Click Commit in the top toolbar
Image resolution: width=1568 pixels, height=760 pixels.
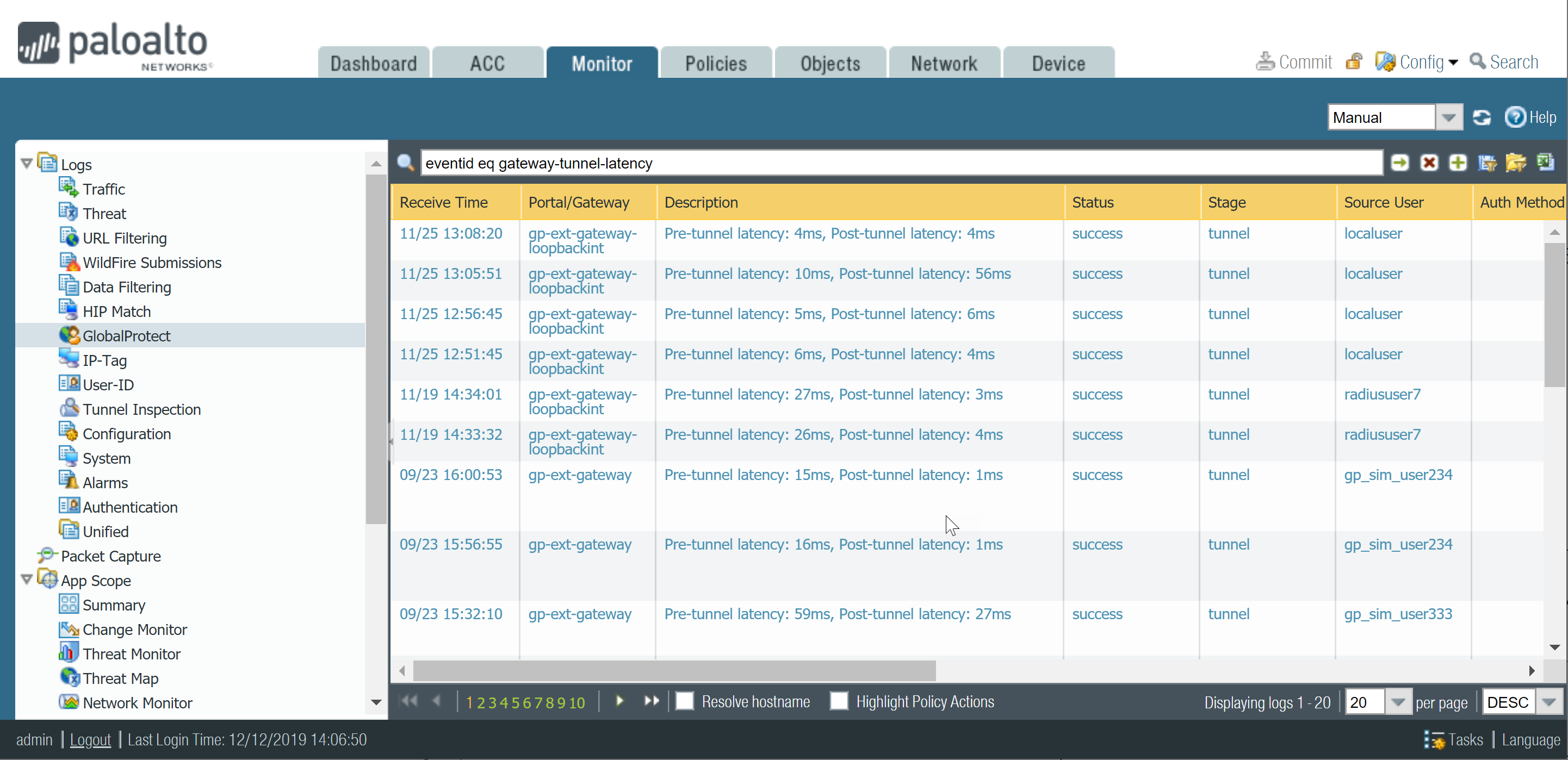[x=1294, y=61]
